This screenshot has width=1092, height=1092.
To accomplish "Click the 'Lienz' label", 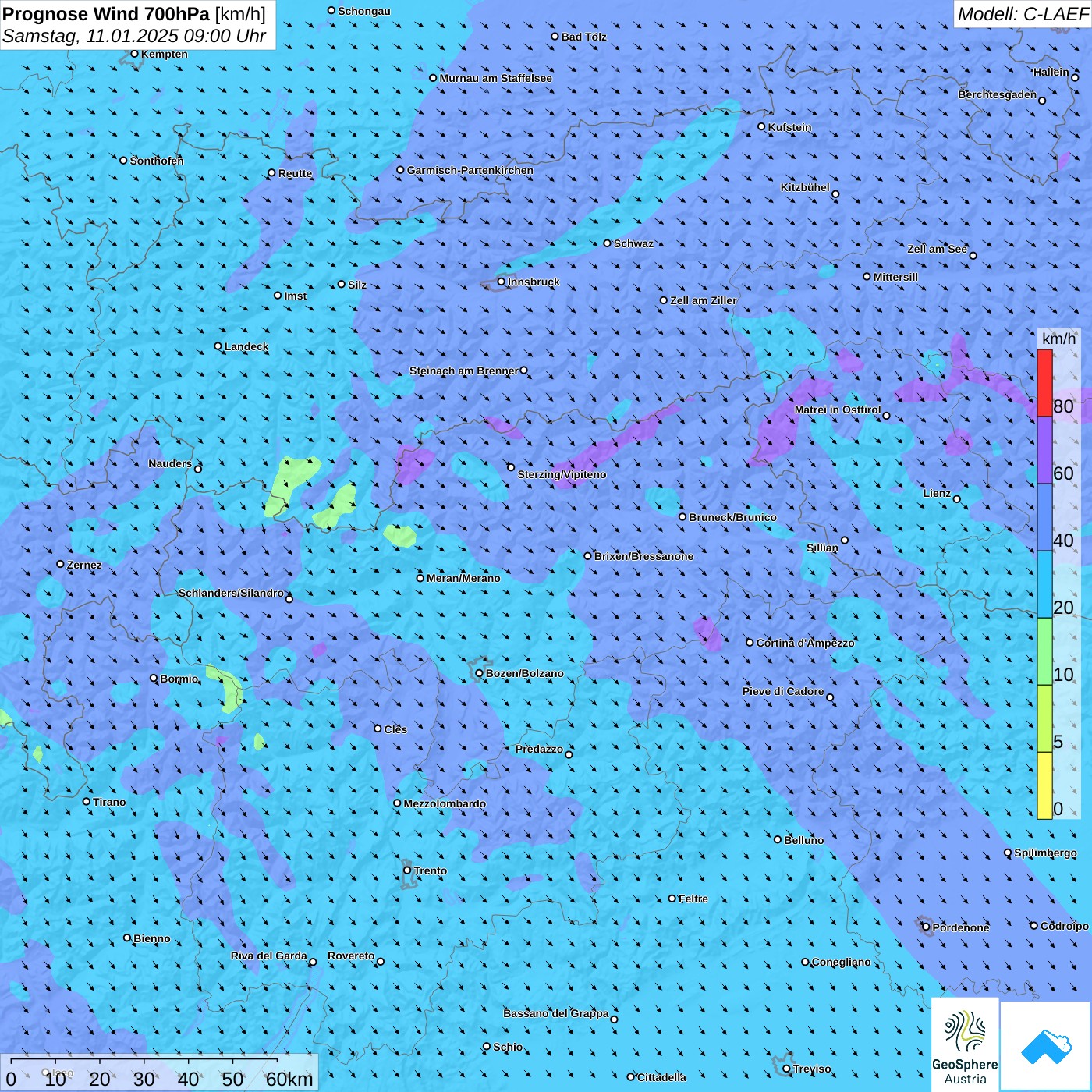I will (x=937, y=493).
